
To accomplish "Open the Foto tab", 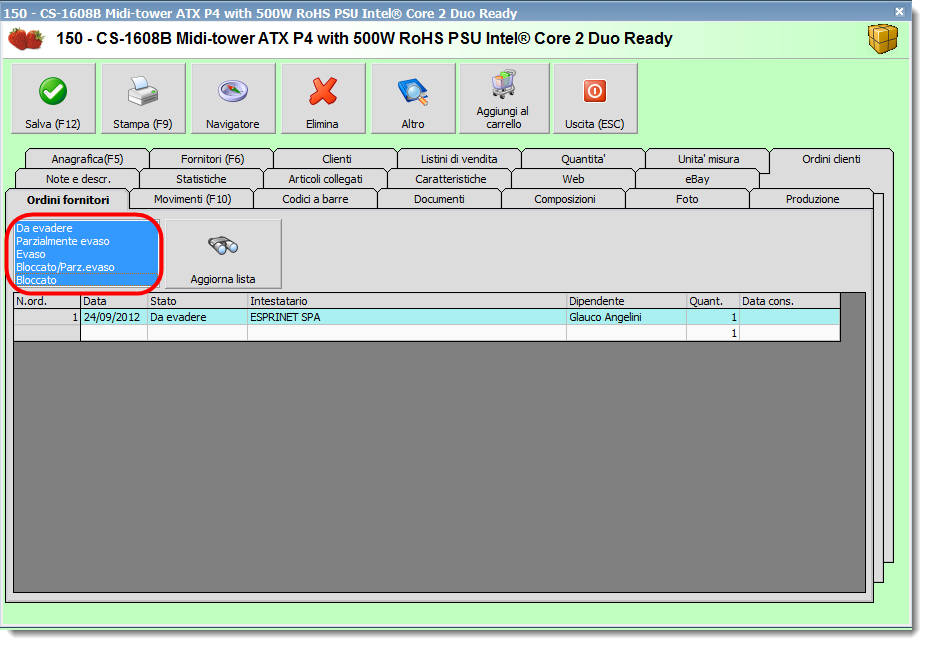I will [687, 199].
